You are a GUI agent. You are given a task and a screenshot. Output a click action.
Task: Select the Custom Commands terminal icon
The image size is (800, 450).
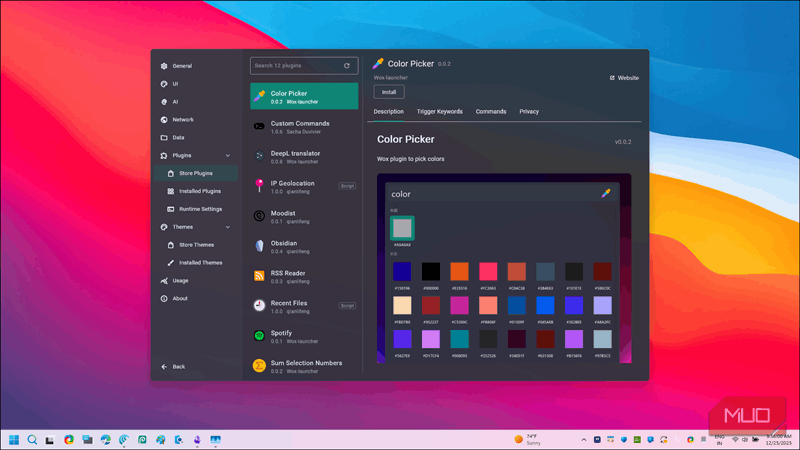tap(259, 126)
